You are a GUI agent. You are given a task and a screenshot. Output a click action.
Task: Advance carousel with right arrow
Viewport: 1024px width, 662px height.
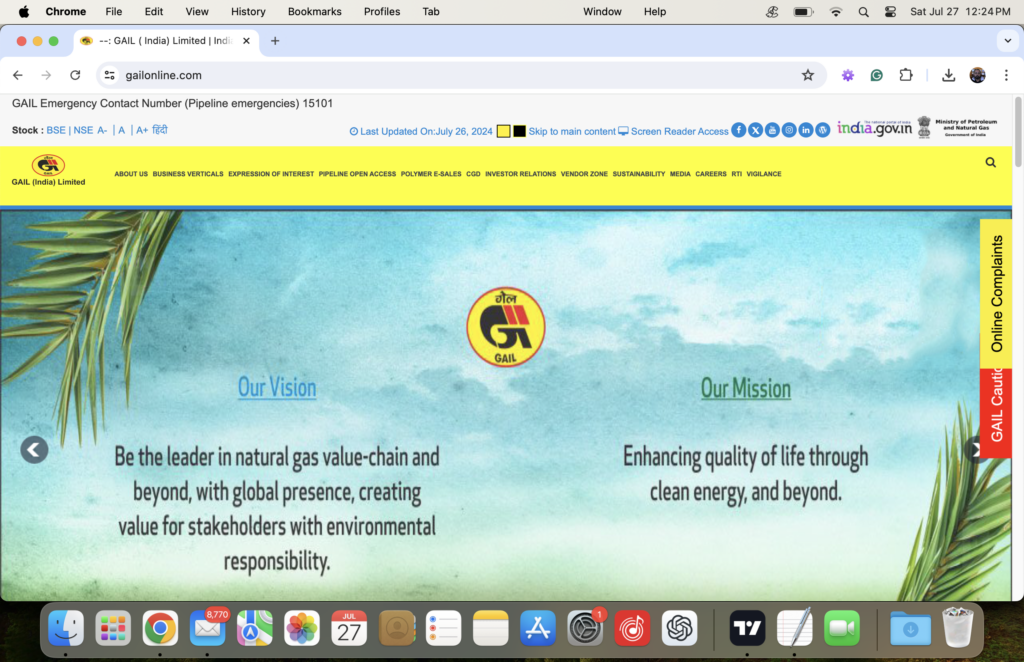point(973,450)
